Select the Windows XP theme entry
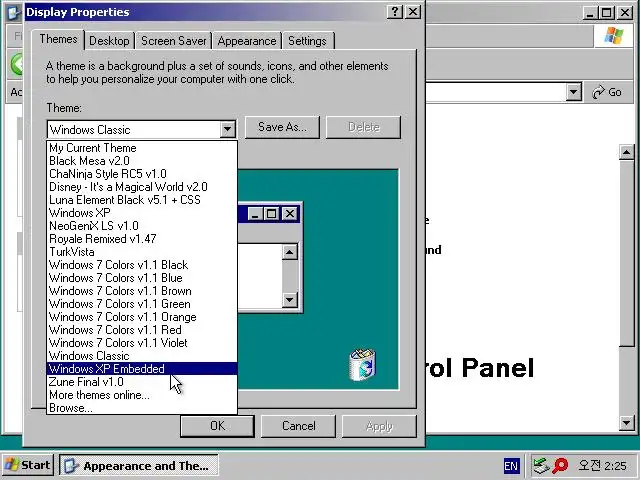Image resolution: width=640 pixels, height=480 pixels. (142, 213)
